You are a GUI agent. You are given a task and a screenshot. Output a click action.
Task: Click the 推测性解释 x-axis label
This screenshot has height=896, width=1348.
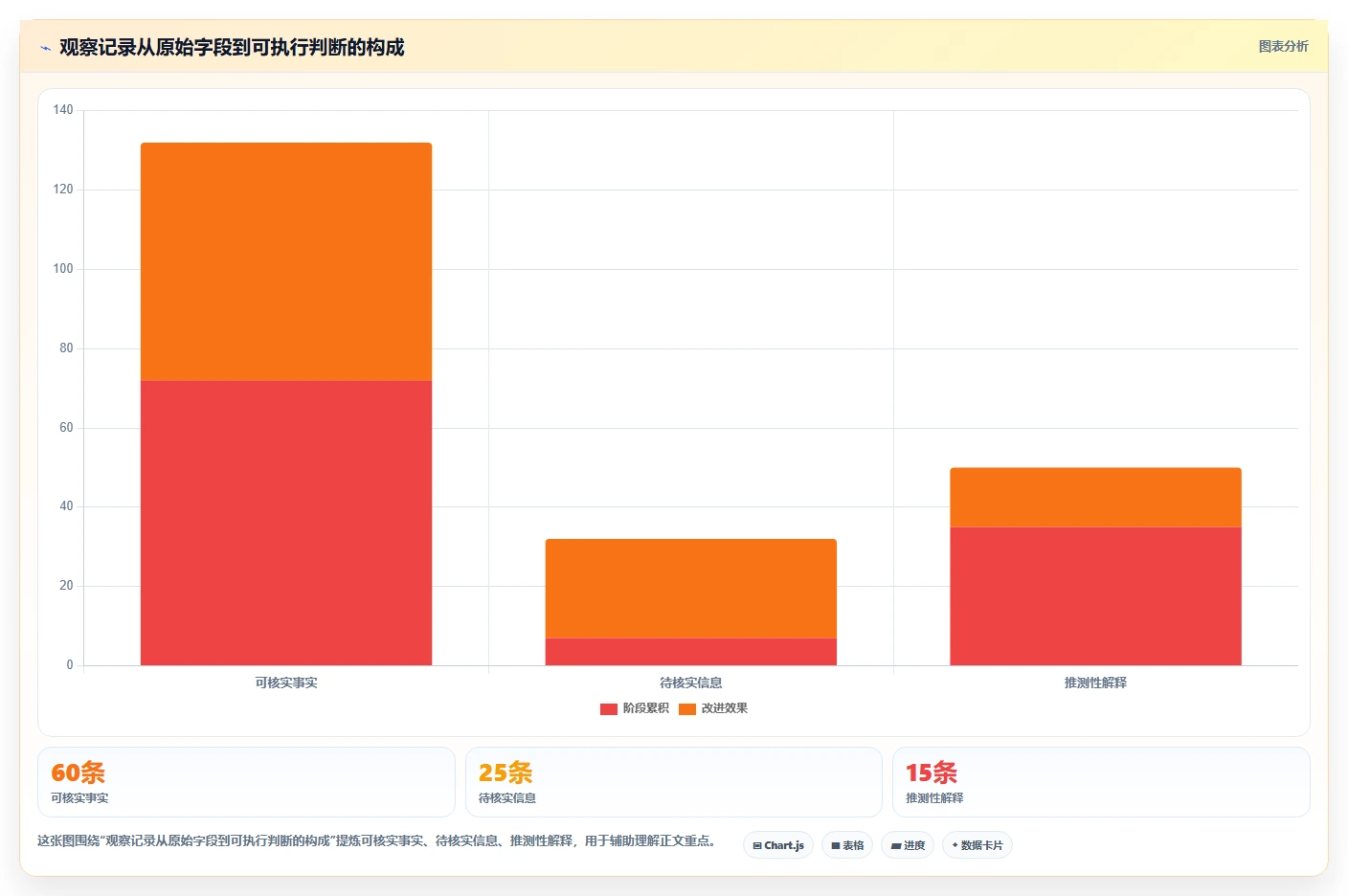click(1095, 683)
